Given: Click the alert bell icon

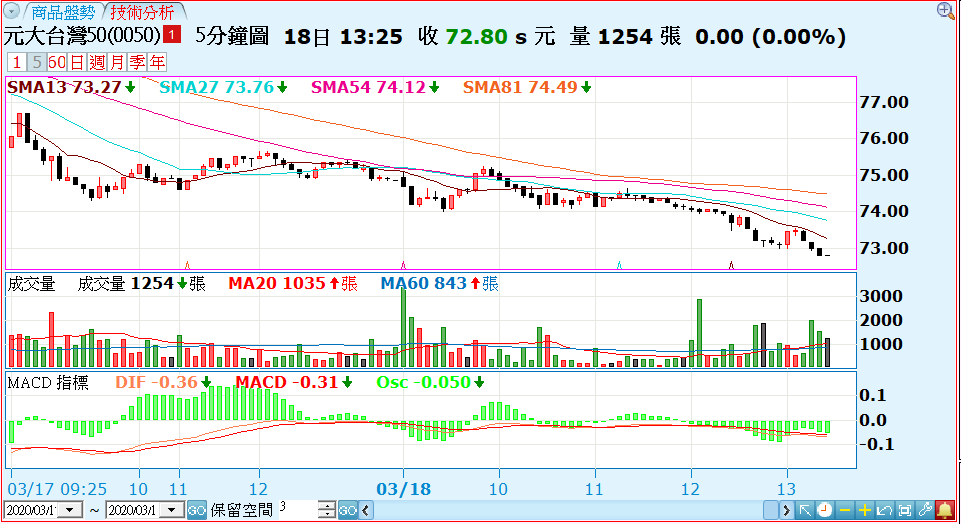Looking at the screenshot, I should pos(945,510).
